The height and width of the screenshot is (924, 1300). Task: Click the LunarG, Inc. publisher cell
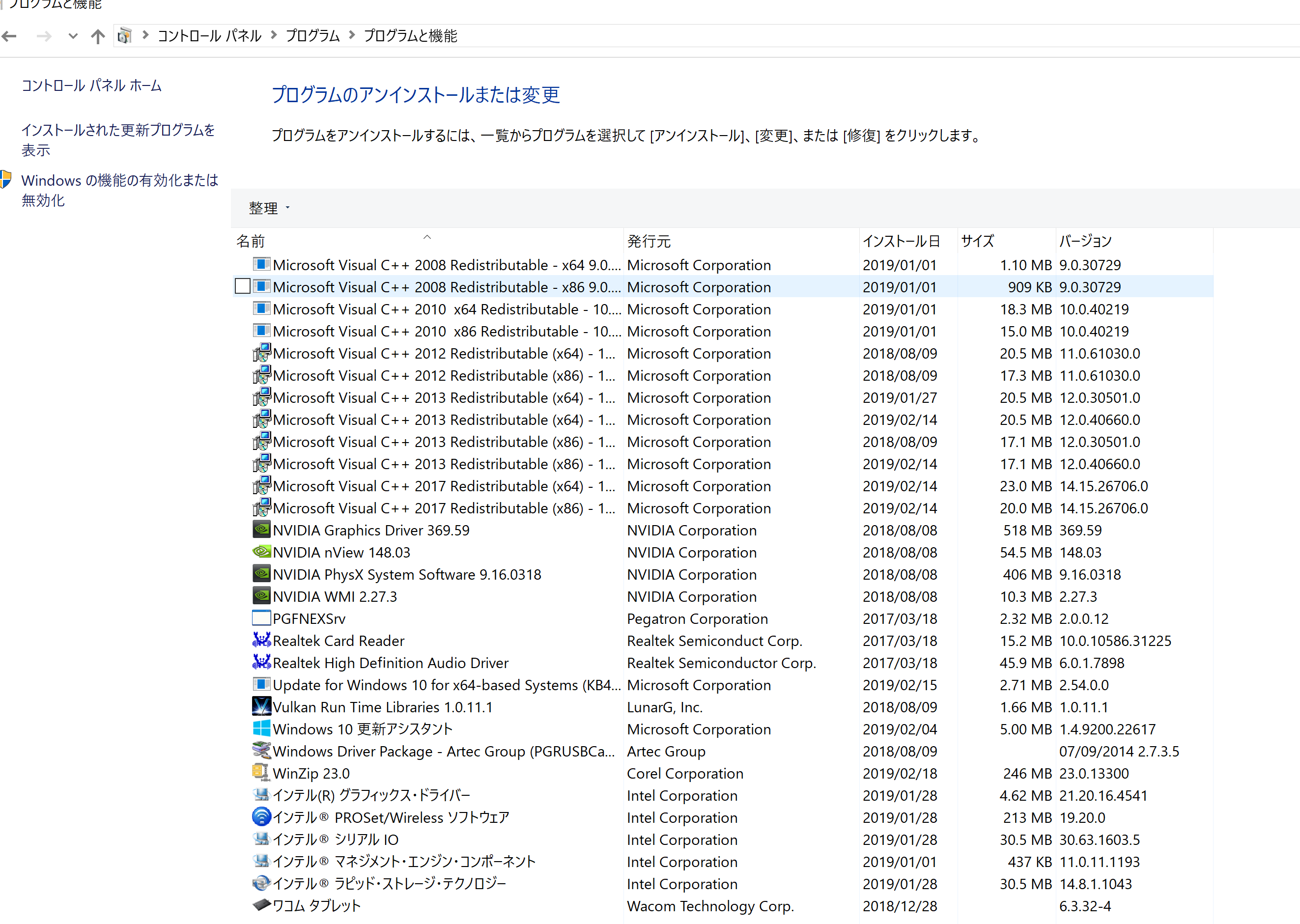(x=665, y=707)
